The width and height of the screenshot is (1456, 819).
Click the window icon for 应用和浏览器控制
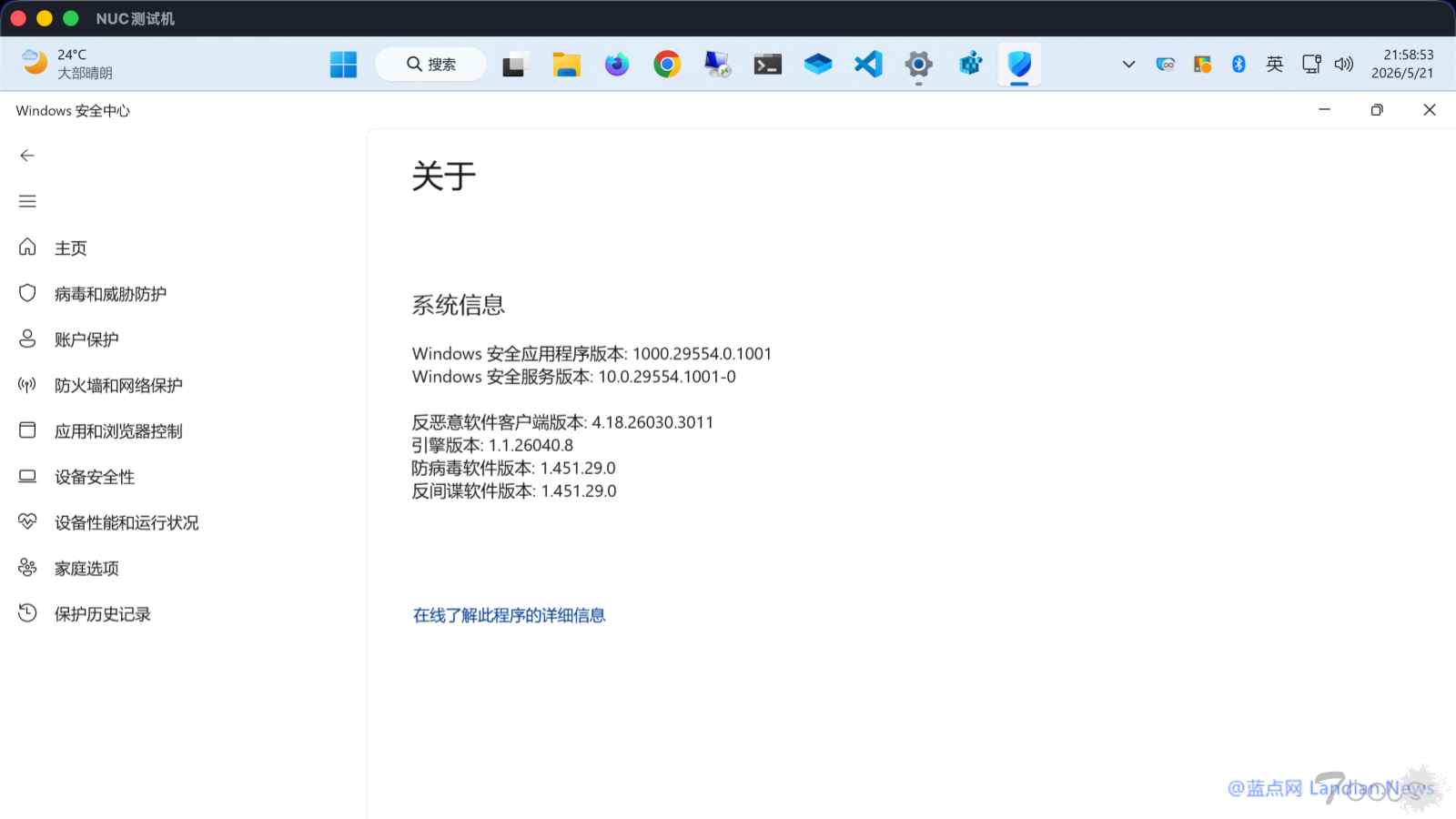tap(27, 430)
